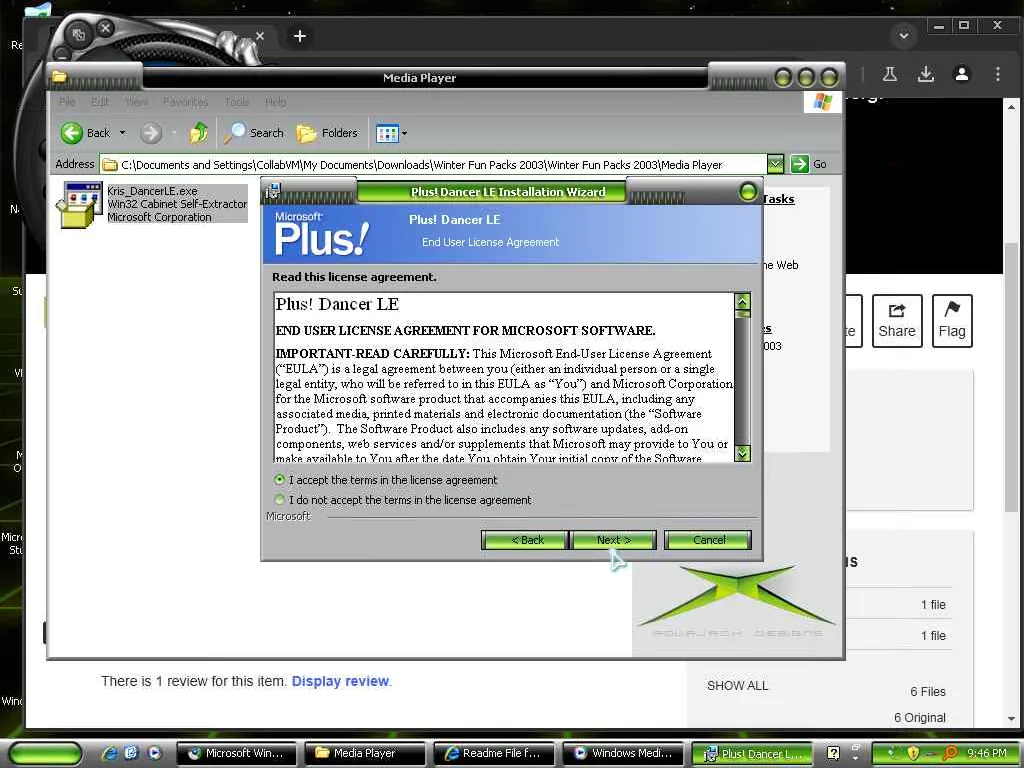Open the browser labs flask icon
This screenshot has width=1024, height=768.
889,74
